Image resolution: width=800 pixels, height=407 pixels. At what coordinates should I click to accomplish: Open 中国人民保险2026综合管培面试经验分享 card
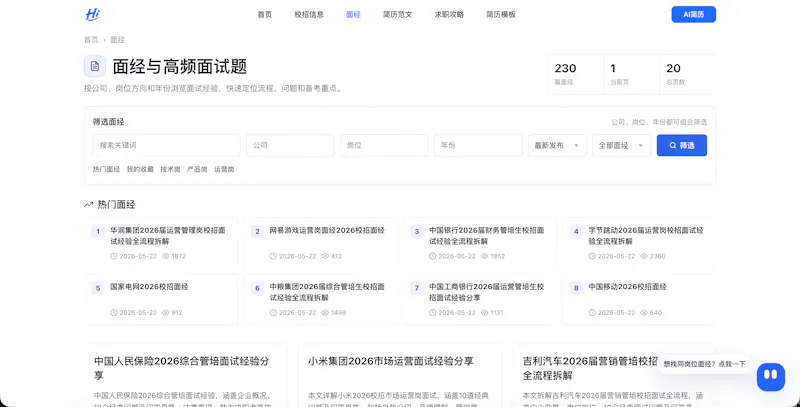(x=186, y=376)
